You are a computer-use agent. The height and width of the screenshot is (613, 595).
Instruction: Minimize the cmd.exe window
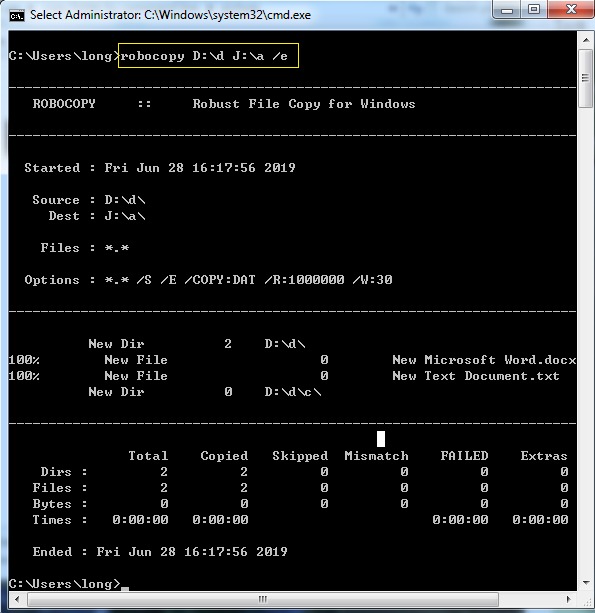pos(507,9)
